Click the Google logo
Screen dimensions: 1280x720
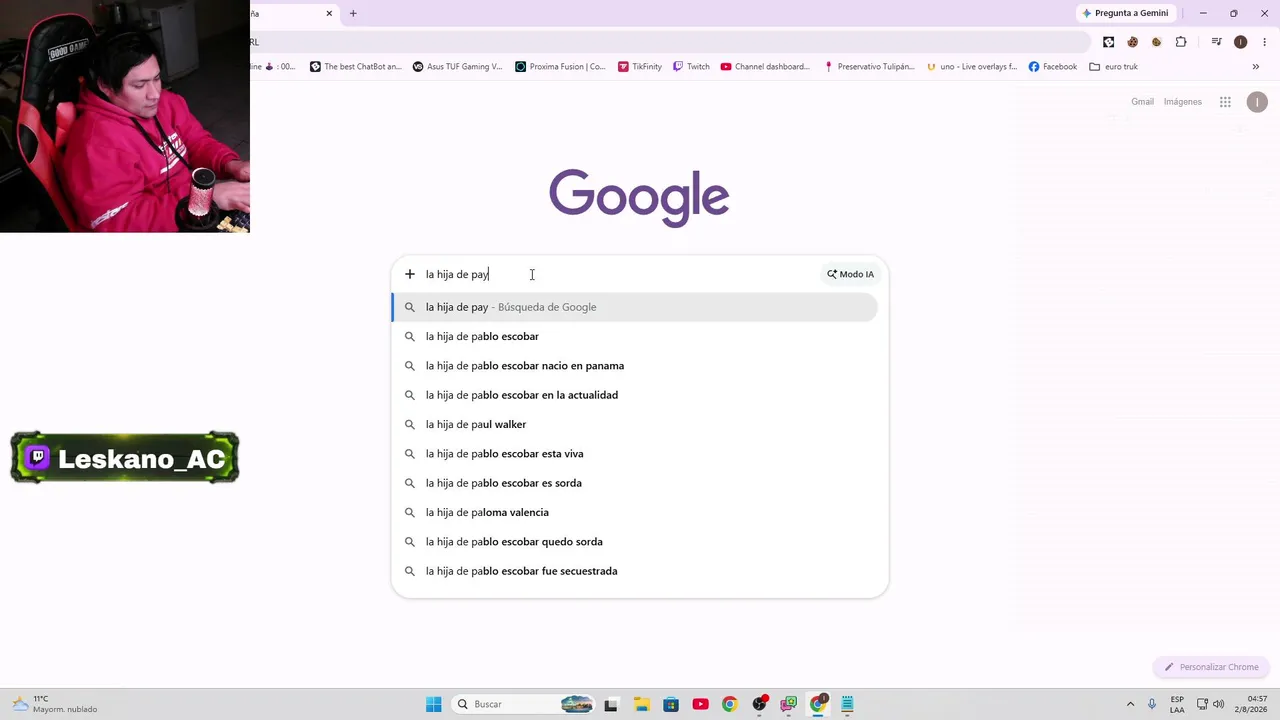(639, 197)
